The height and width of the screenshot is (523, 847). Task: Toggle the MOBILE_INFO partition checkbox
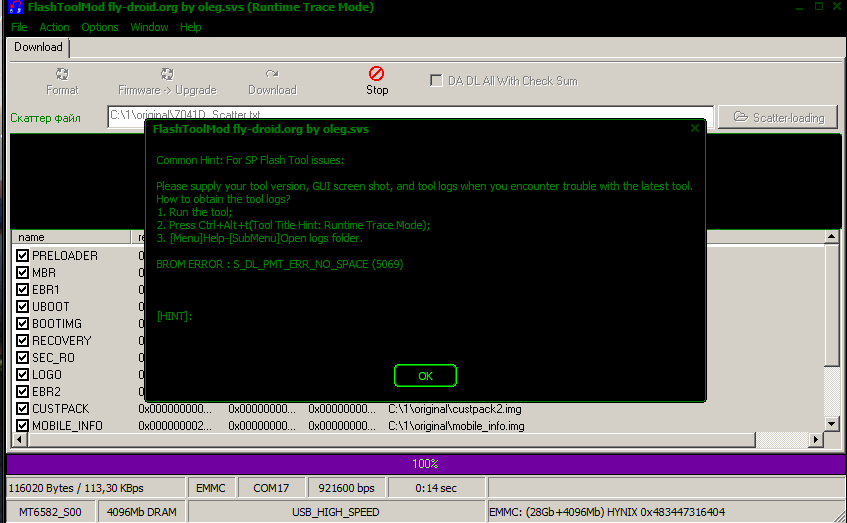[23, 426]
